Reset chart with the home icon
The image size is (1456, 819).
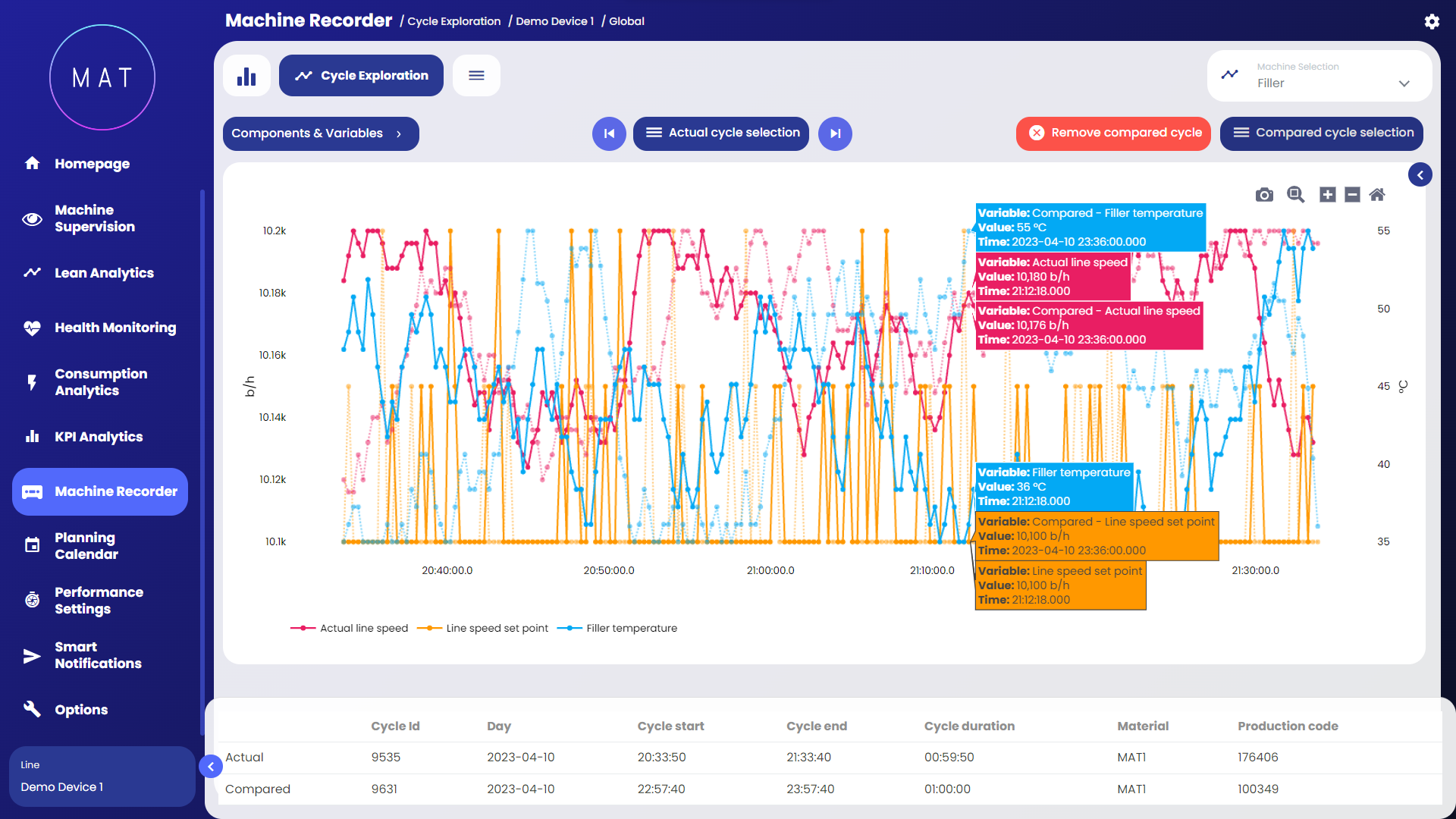(1377, 195)
